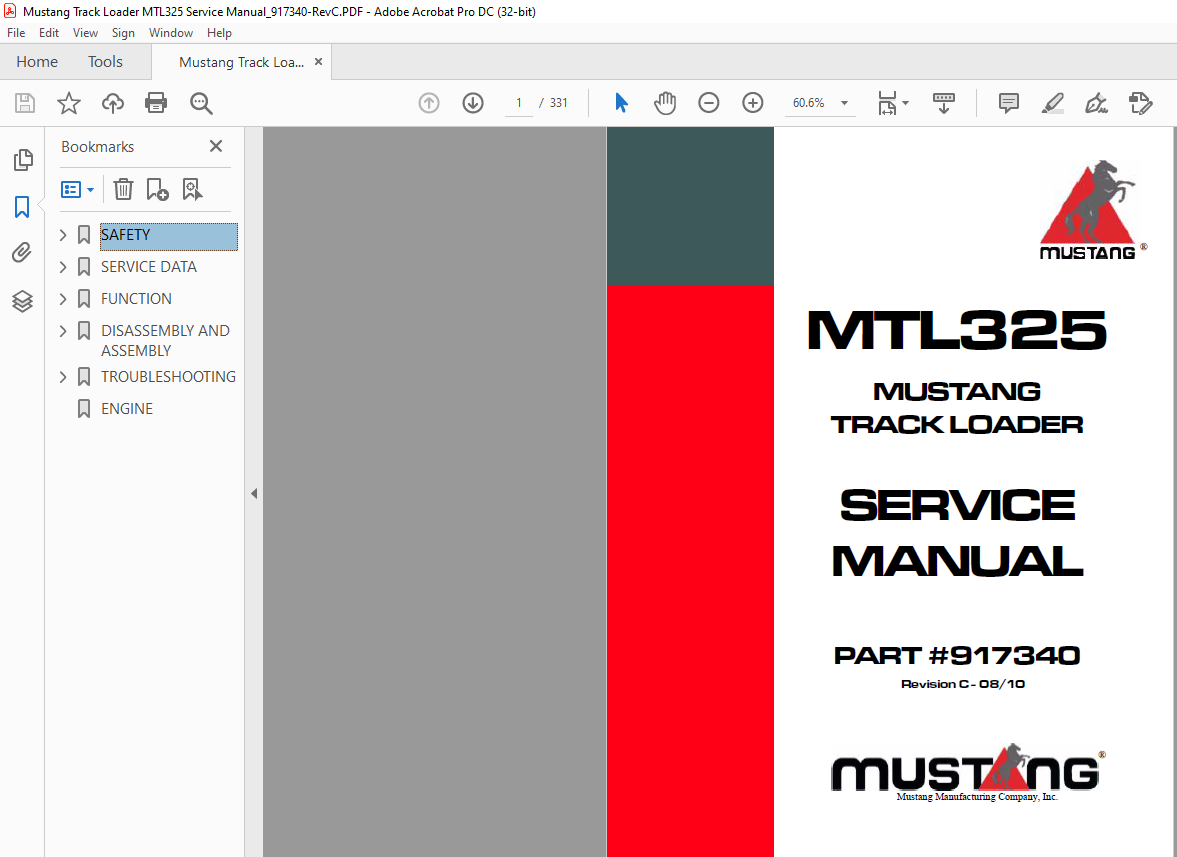The width and height of the screenshot is (1177, 857).
Task: Close the Bookmarks panel
Action: (x=216, y=146)
